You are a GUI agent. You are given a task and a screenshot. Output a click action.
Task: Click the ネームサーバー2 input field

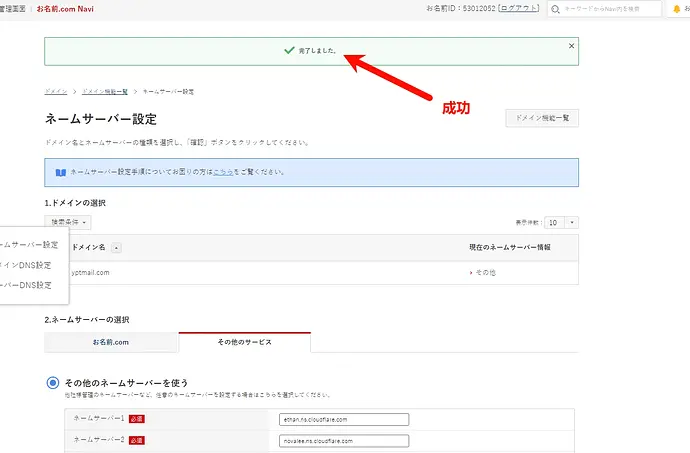click(344, 441)
